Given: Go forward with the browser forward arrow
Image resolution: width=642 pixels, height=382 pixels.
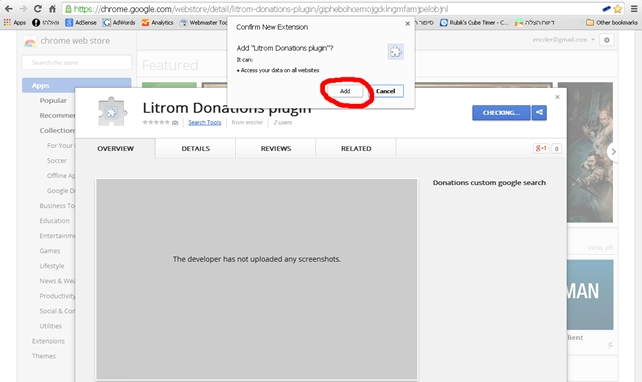Looking at the screenshot, I should [23, 9].
